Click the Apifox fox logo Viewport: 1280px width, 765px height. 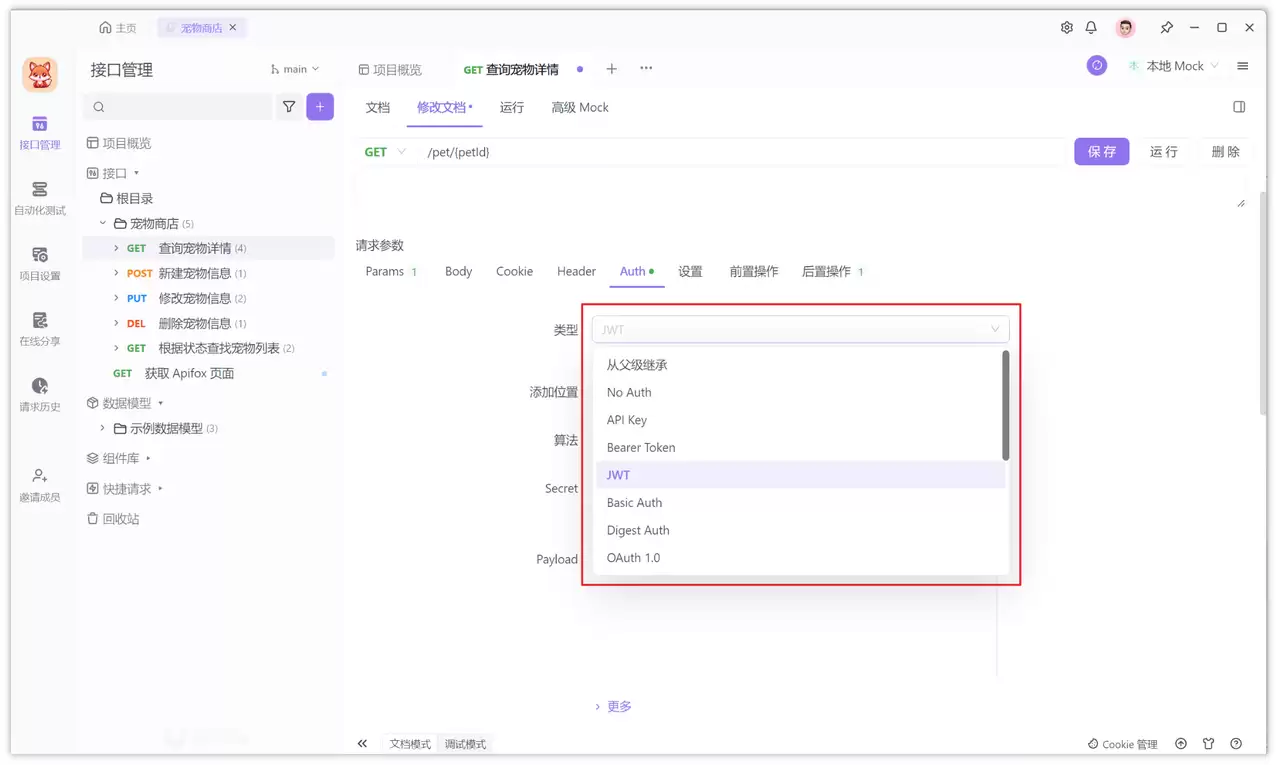tap(40, 75)
